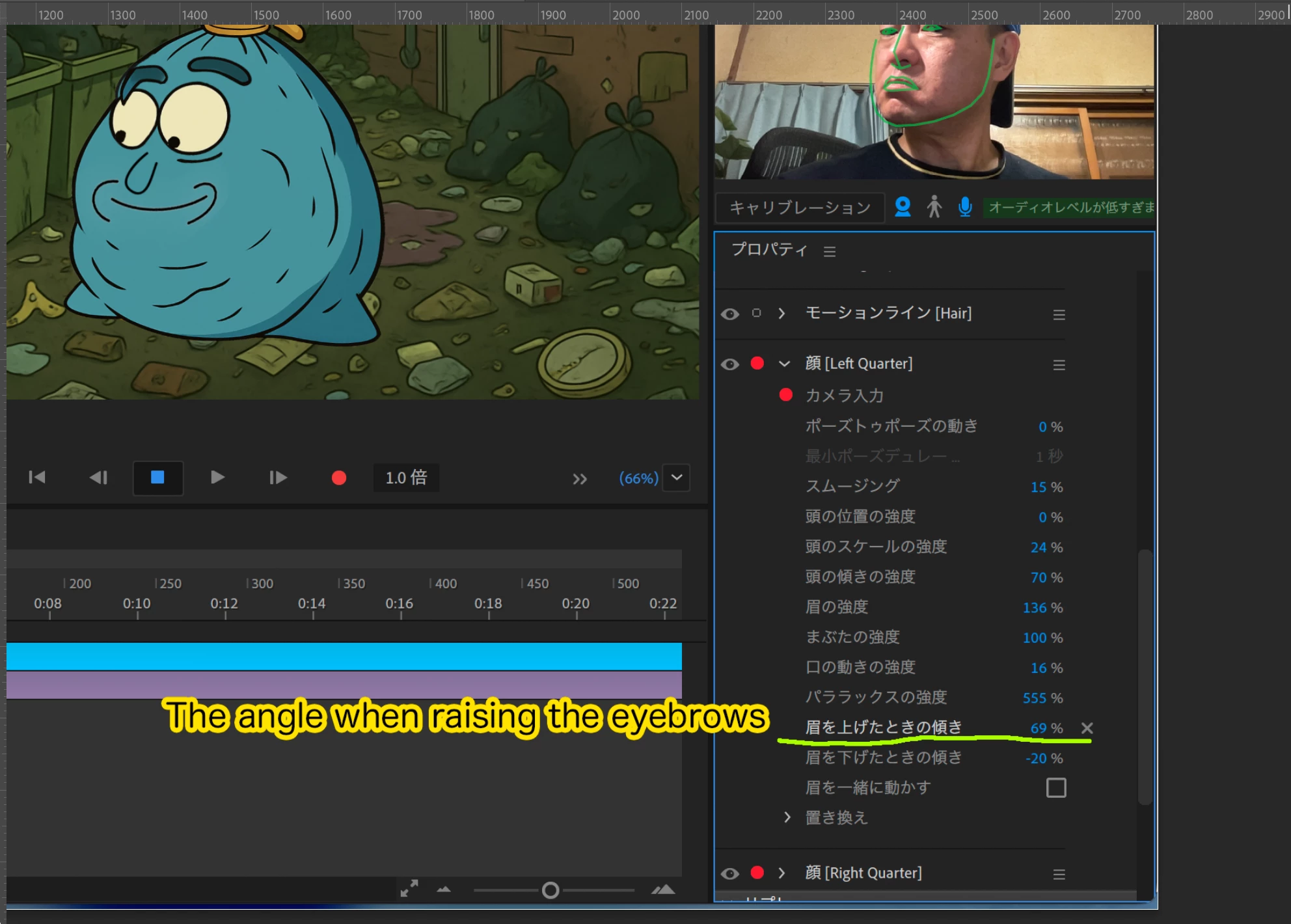Collapse the 顔 [Left Quarter] behavior
The width and height of the screenshot is (1291, 924).
[784, 364]
